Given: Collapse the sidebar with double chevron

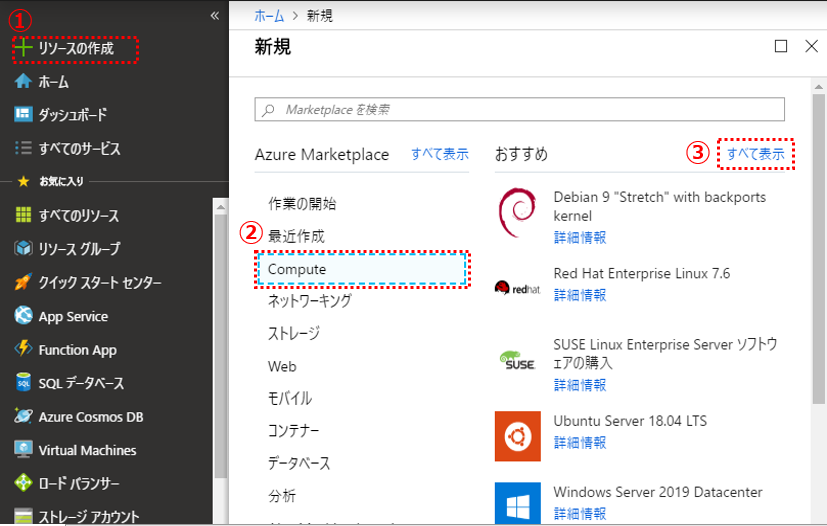Looking at the screenshot, I should click(x=215, y=16).
